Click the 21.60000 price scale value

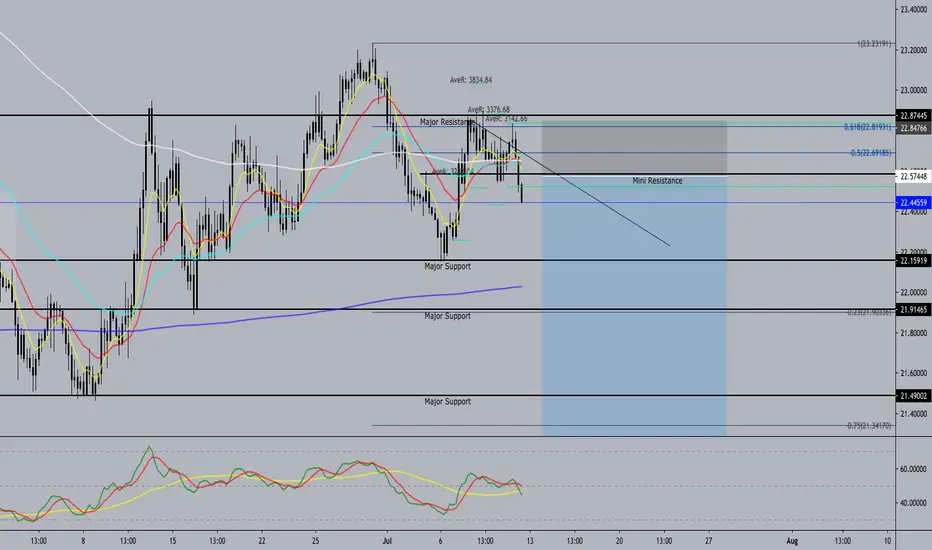914,373
